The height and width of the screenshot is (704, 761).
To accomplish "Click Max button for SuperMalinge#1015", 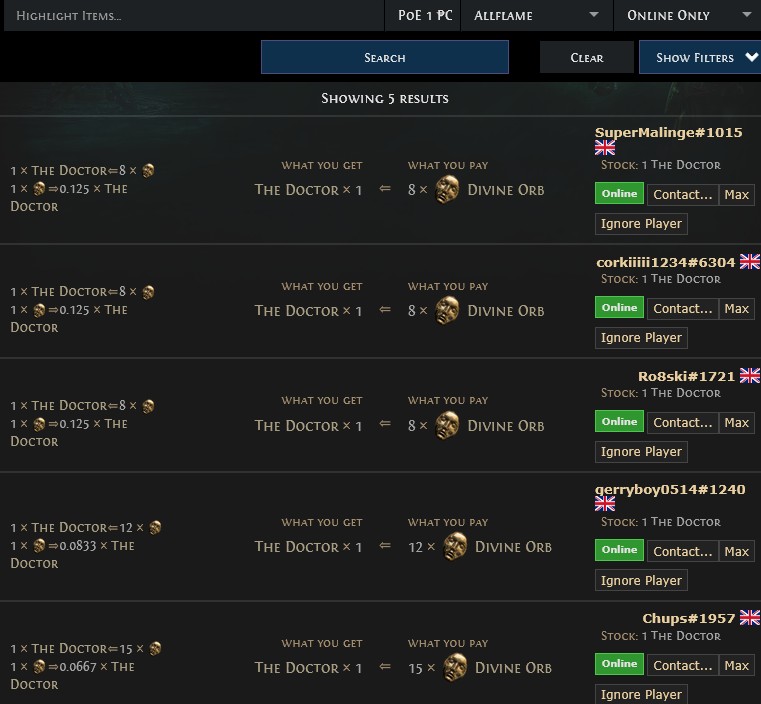I will coord(736,195).
